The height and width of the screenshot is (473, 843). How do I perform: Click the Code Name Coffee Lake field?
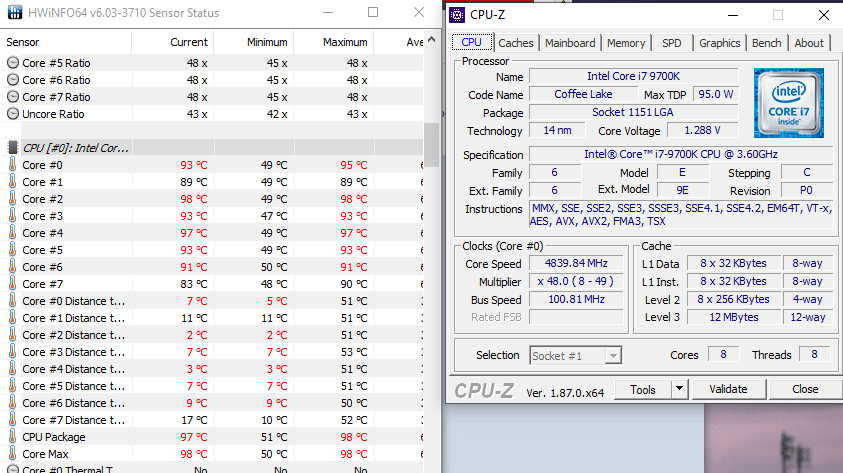pos(583,94)
